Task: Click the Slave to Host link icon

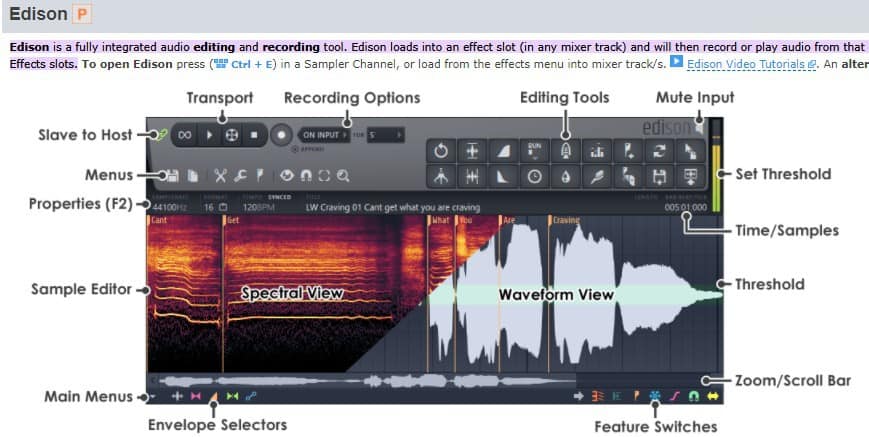Action: click(x=161, y=135)
